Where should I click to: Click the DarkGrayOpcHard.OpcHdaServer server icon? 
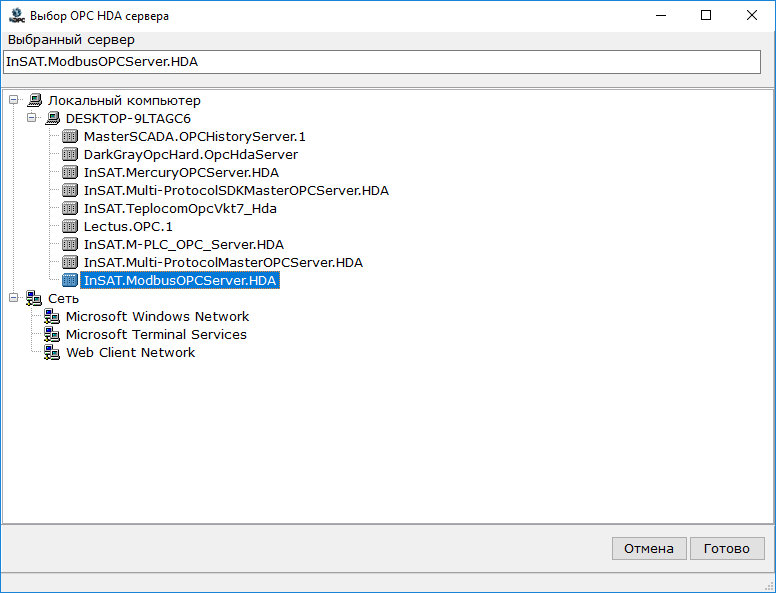70,154
